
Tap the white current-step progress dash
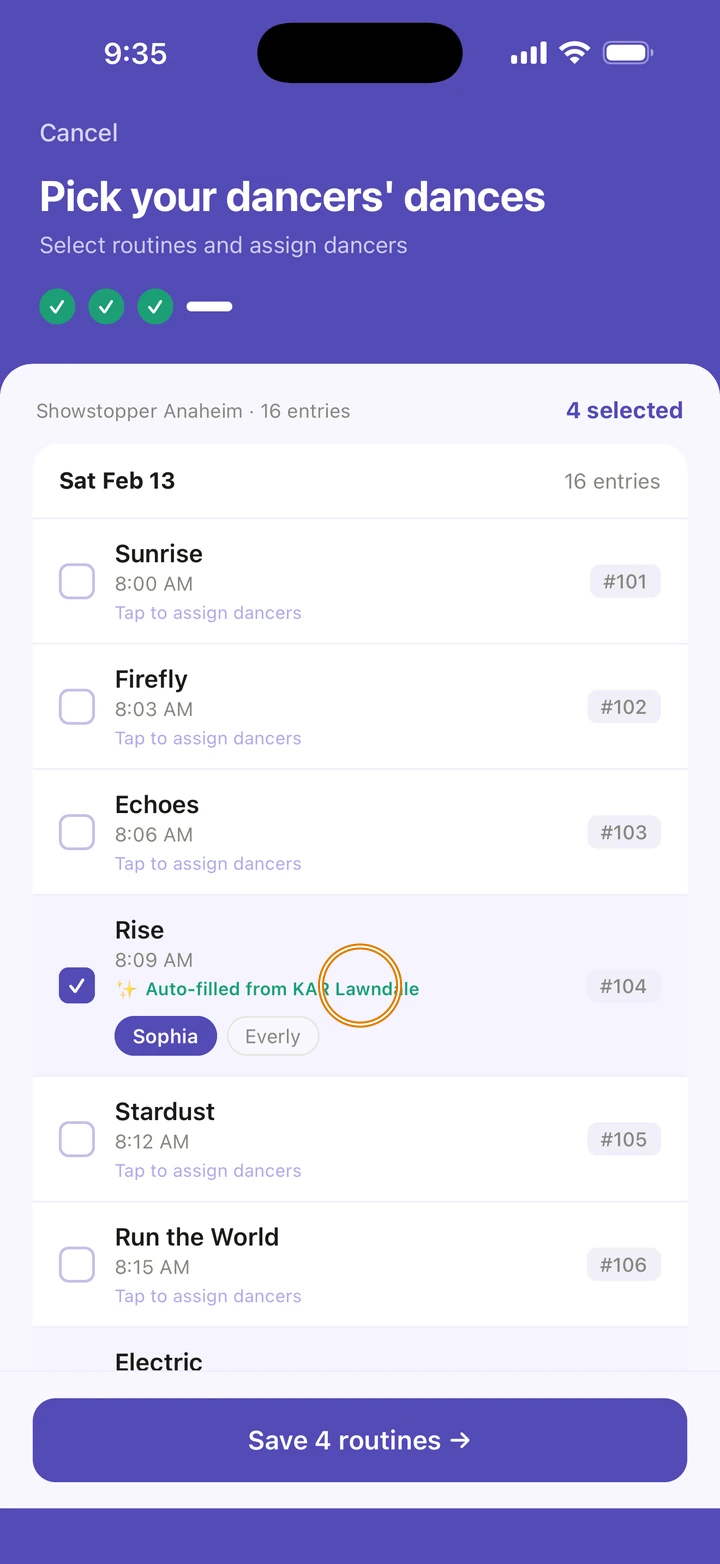pos(209,307)
